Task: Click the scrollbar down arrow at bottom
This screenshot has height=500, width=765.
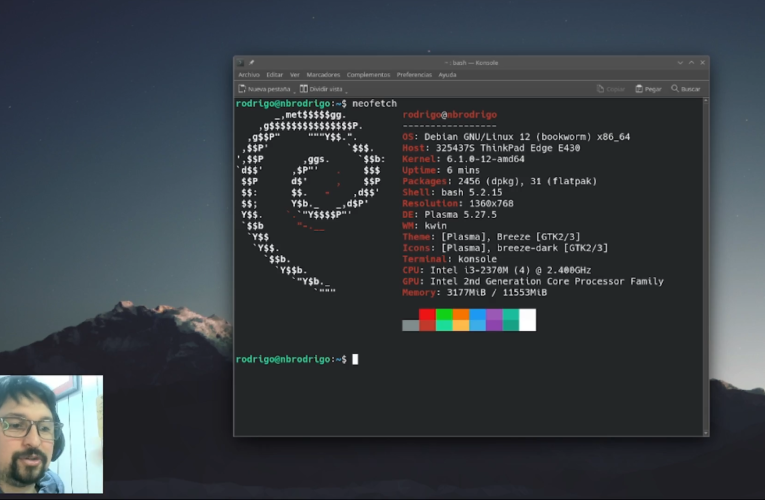Action: click(705, 433)
